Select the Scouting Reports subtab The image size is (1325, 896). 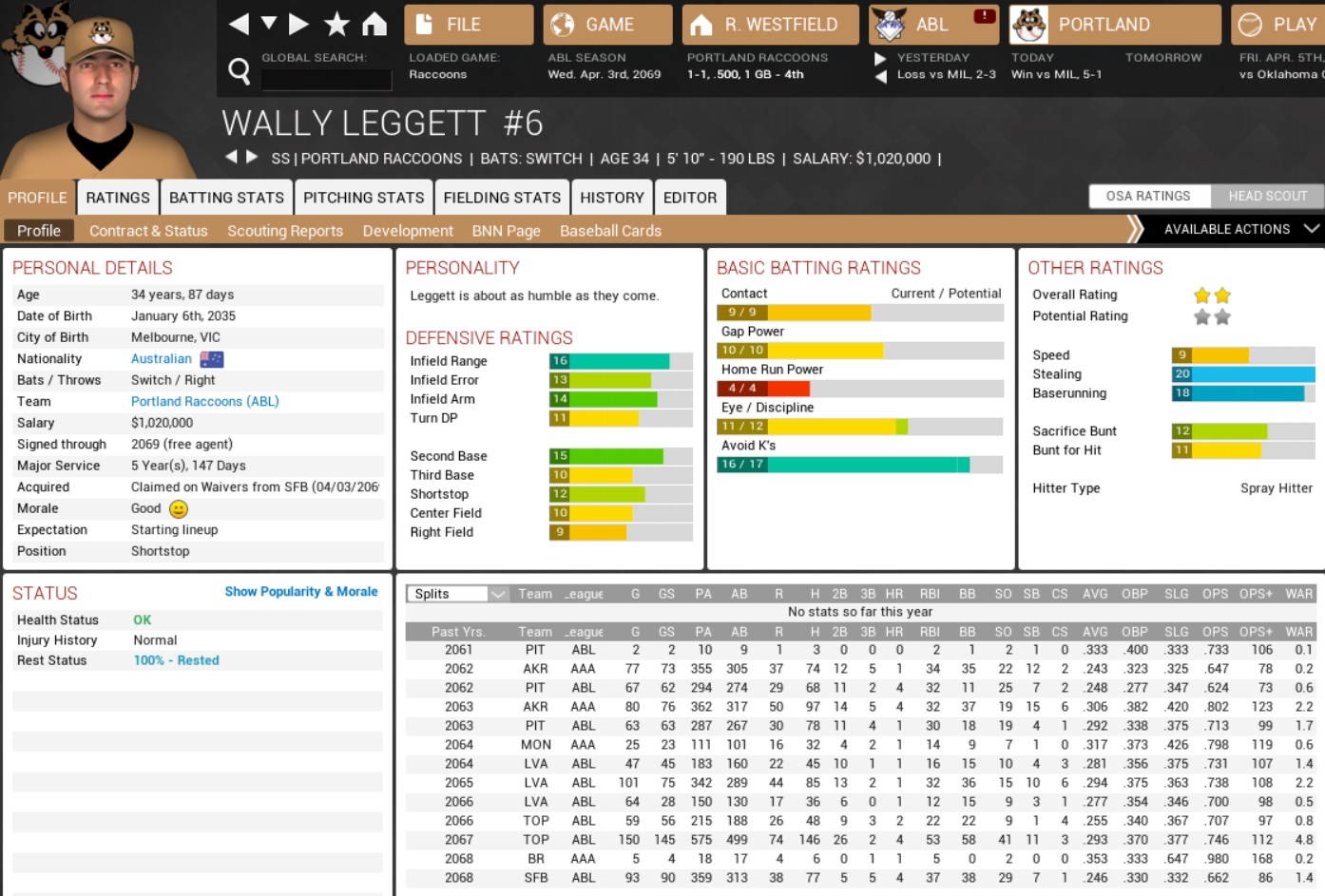[284, 231]
